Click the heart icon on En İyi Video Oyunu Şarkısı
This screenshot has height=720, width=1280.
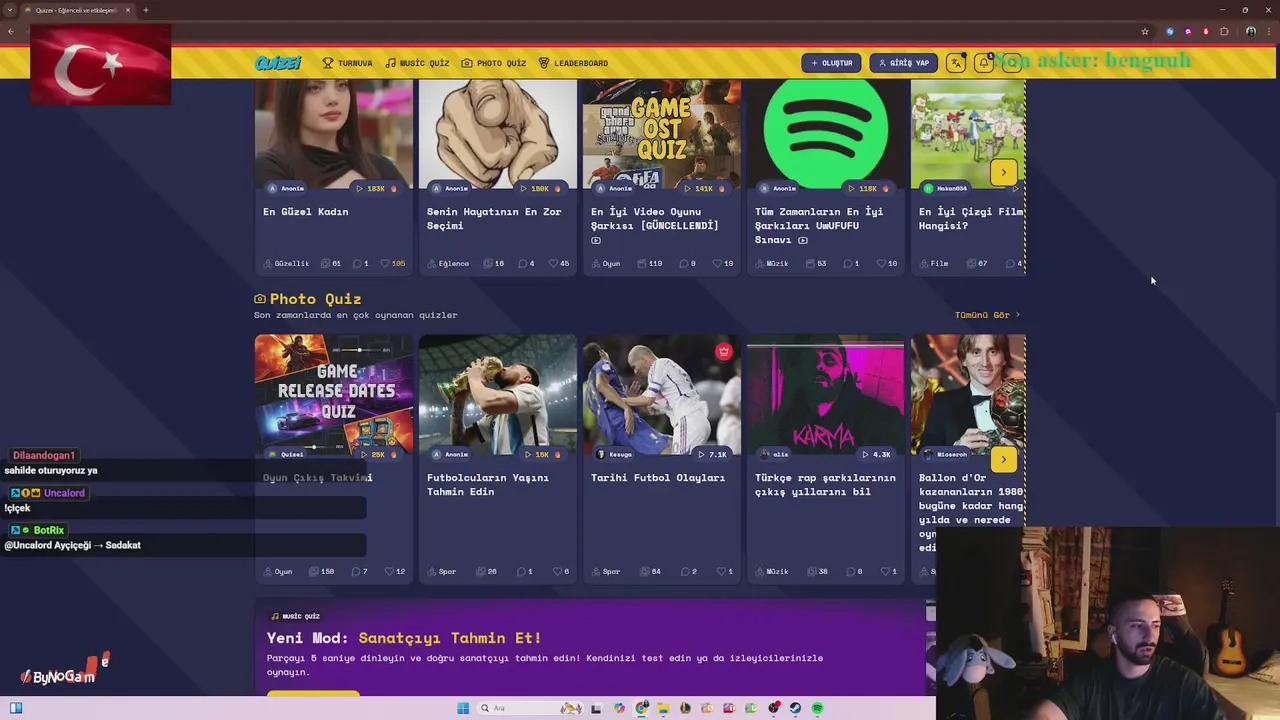[715, 264]
